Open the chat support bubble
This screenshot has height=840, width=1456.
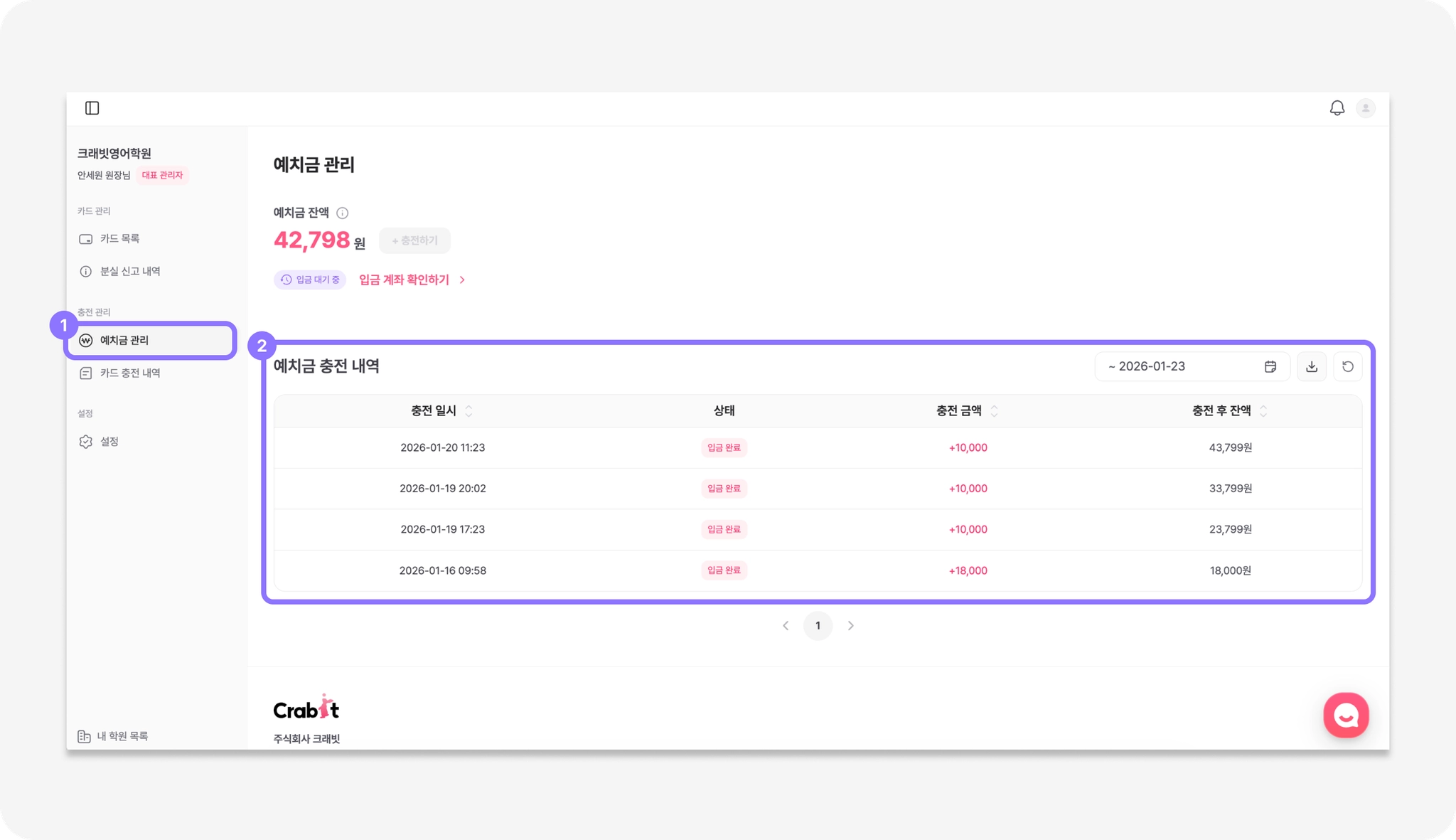(1345, 716)
